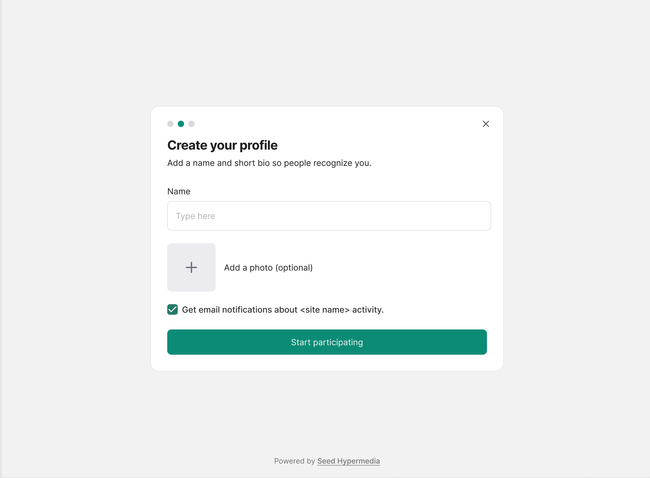This screenshot has height=478, width=650.
Task: Click the 'Type here' placeholder text
Action: click(x=196, y=216)
